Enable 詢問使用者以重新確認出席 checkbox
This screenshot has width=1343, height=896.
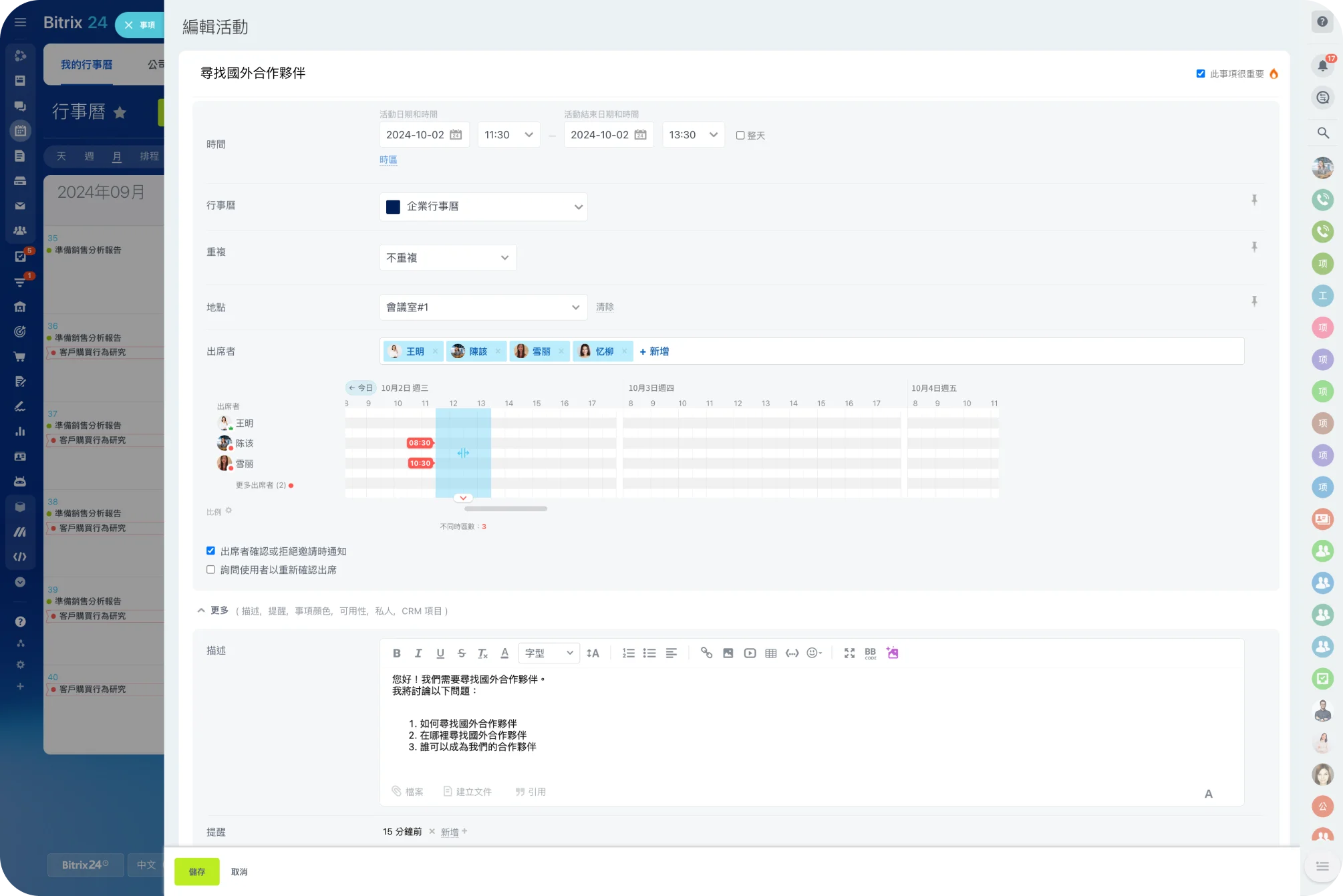click(x=211, y=570)
